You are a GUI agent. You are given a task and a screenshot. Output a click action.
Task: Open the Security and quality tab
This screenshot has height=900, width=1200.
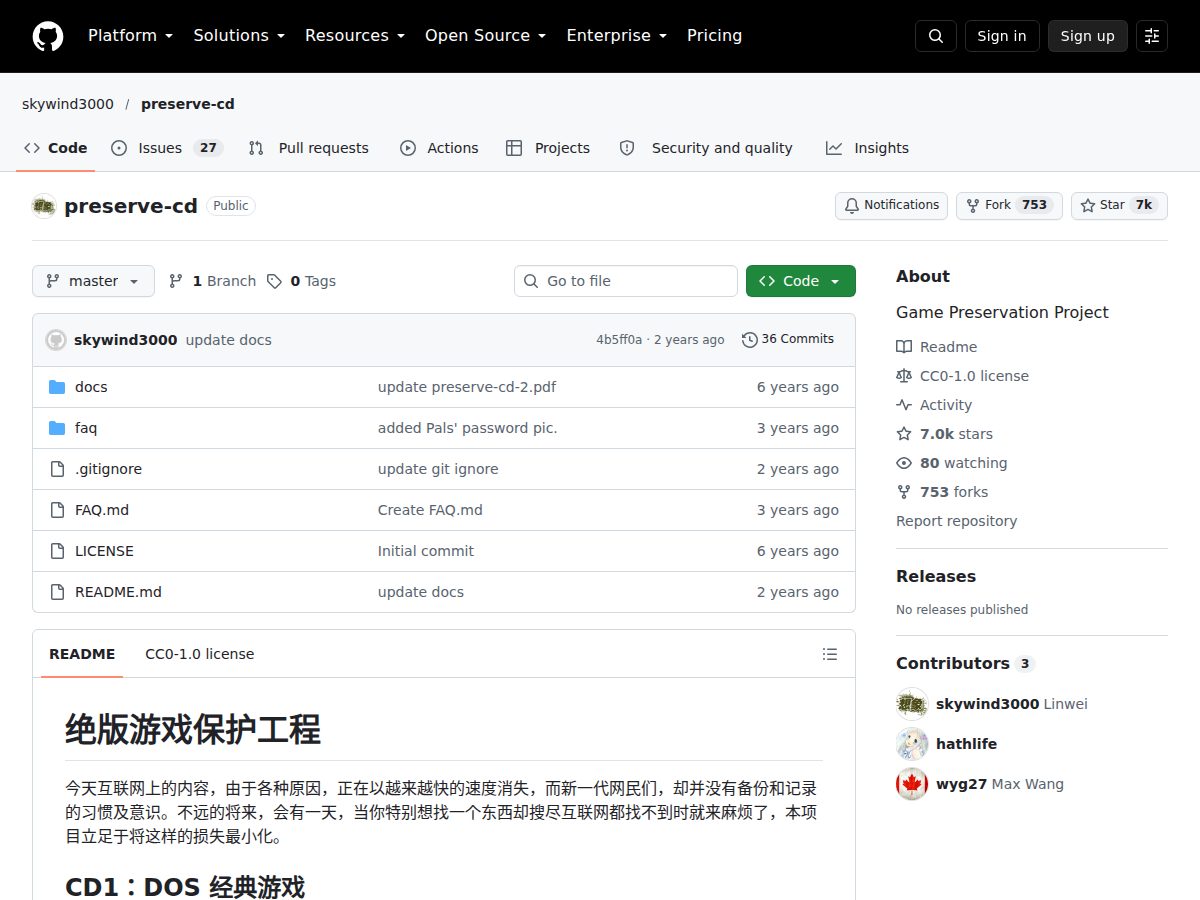click(x=707, y=148)
